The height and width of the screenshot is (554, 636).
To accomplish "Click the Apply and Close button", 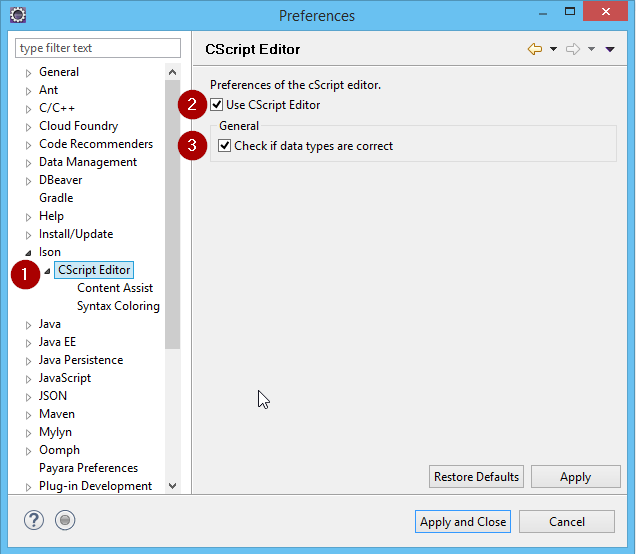I will (463, 521).
